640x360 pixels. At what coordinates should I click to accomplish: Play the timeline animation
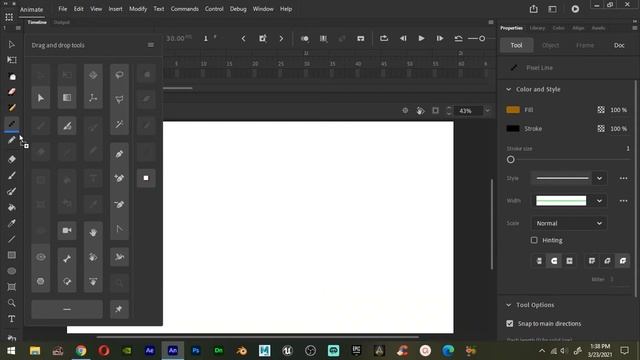point(421,38)
